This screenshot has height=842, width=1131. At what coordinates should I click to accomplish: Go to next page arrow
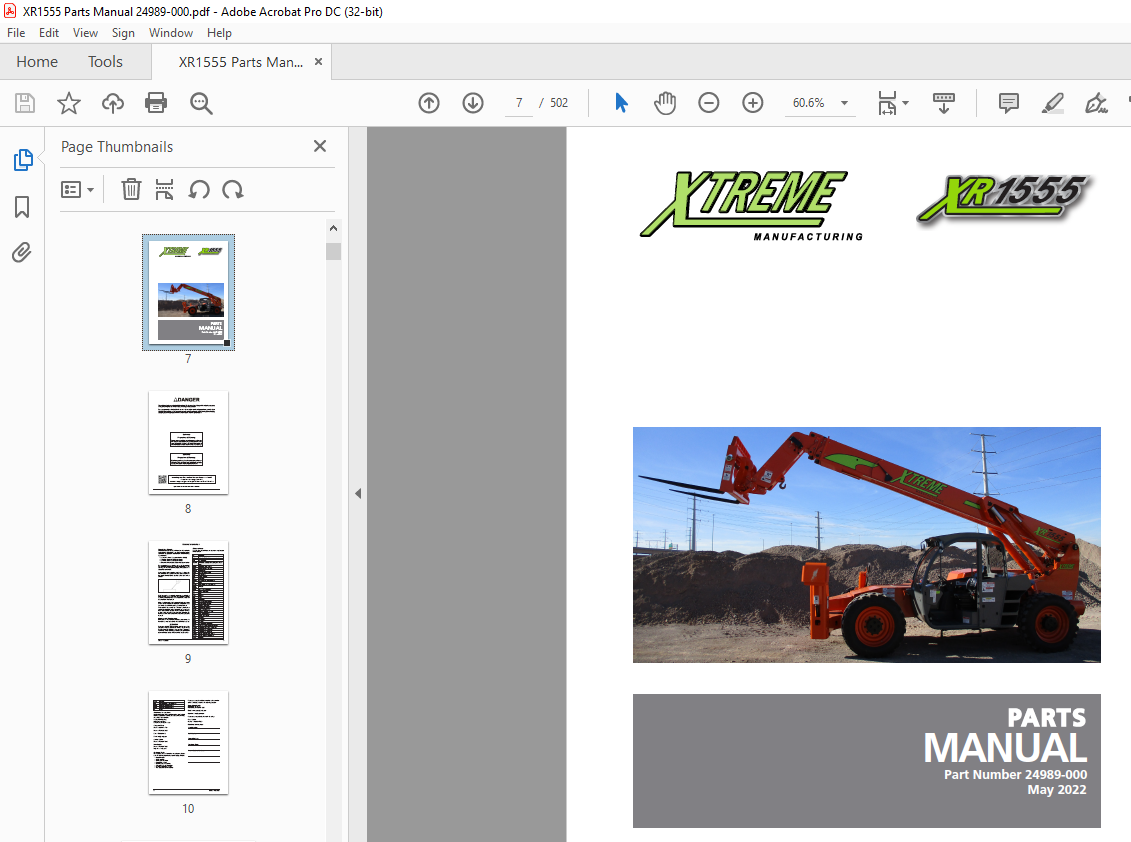[472, 103]
